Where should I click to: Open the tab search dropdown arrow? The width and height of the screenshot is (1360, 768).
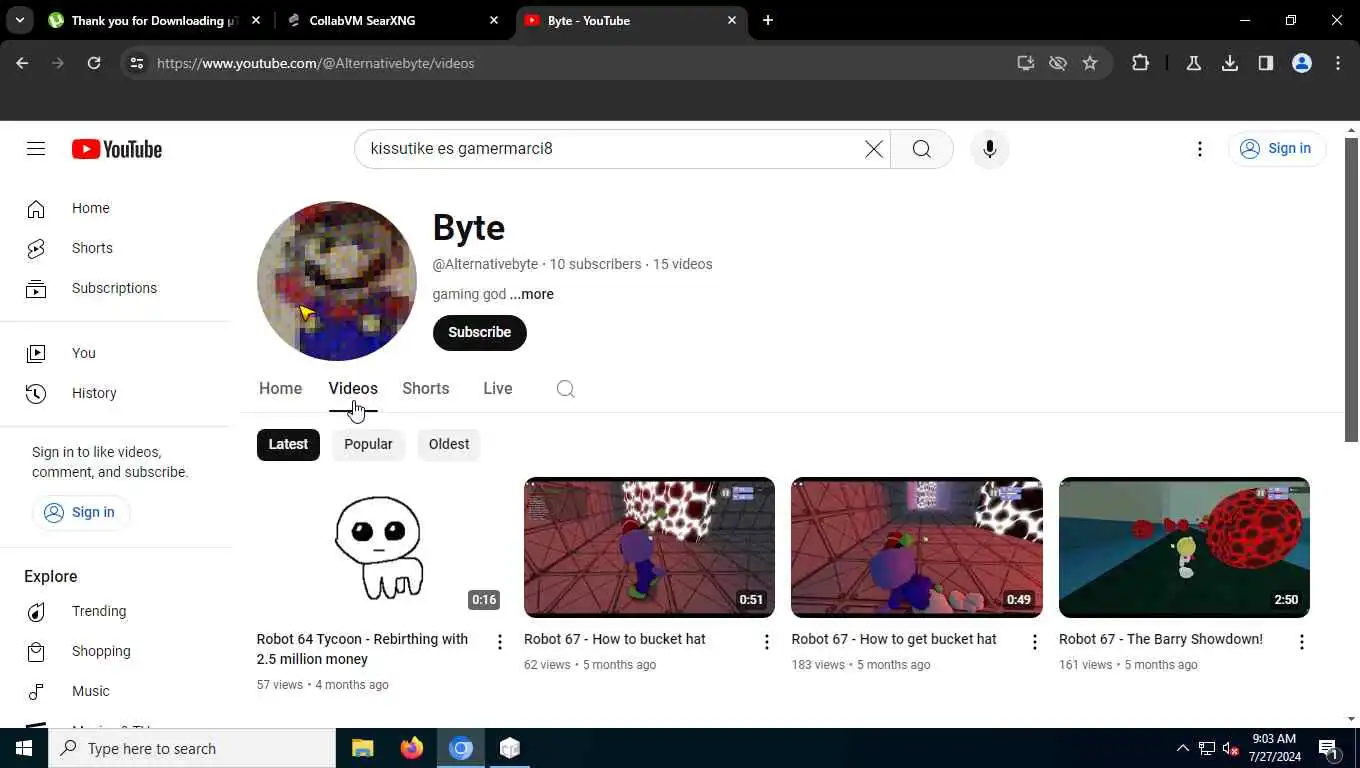point(19,20)
